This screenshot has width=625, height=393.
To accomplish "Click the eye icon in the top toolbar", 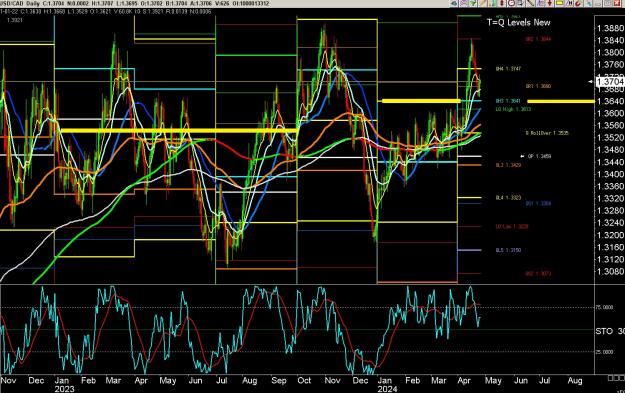I will coord(454,3).
